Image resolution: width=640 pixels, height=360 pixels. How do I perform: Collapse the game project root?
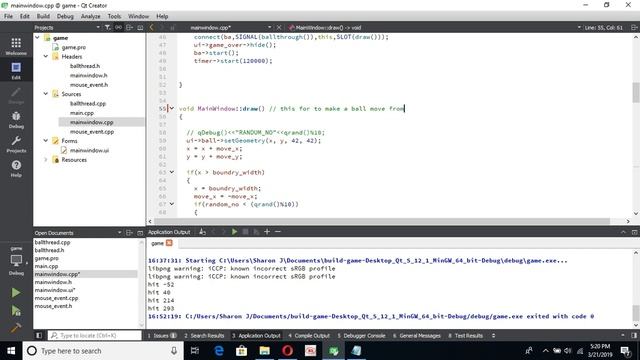point(37,38)
